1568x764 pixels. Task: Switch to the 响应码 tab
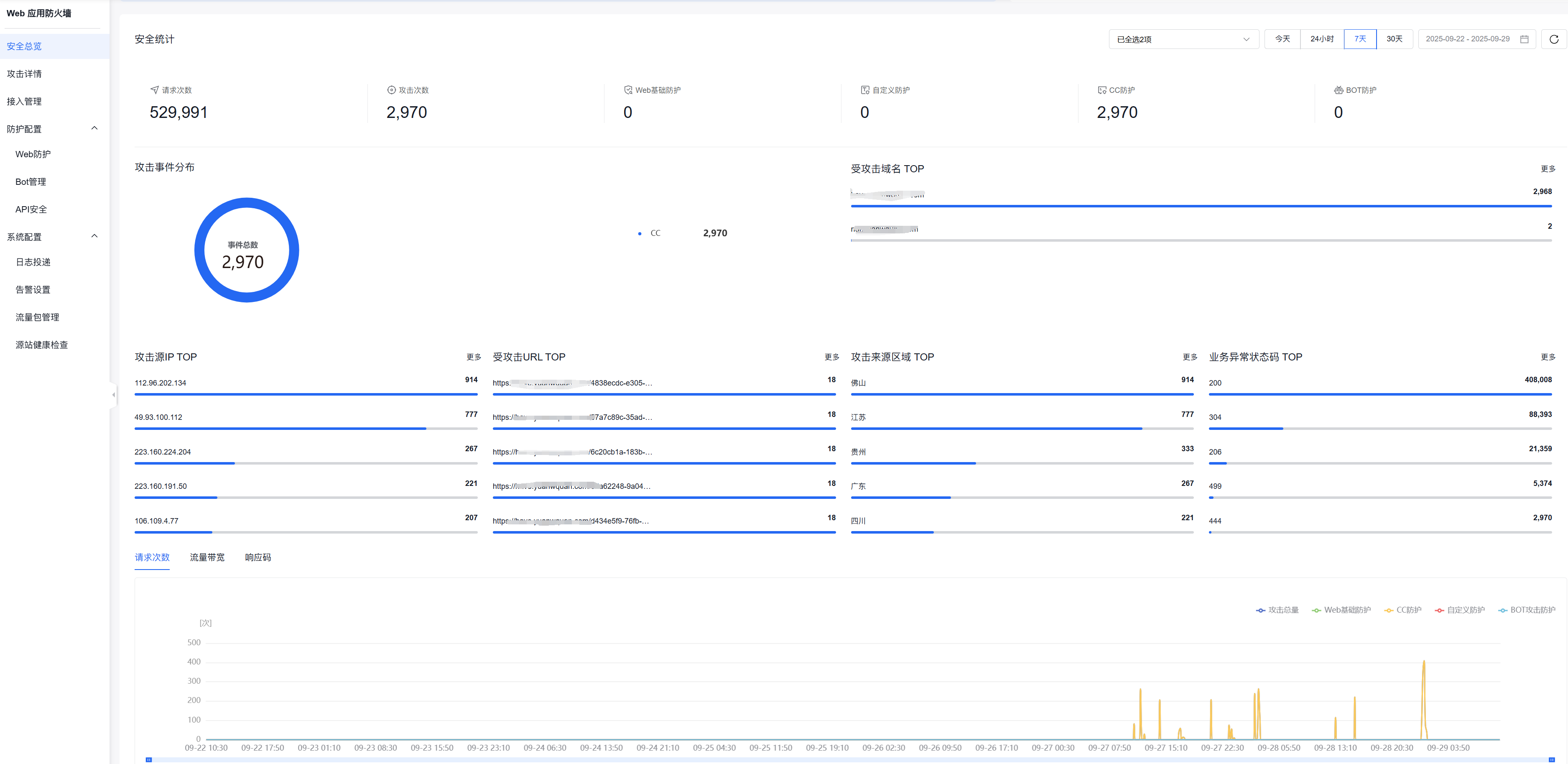click(258, 557)
